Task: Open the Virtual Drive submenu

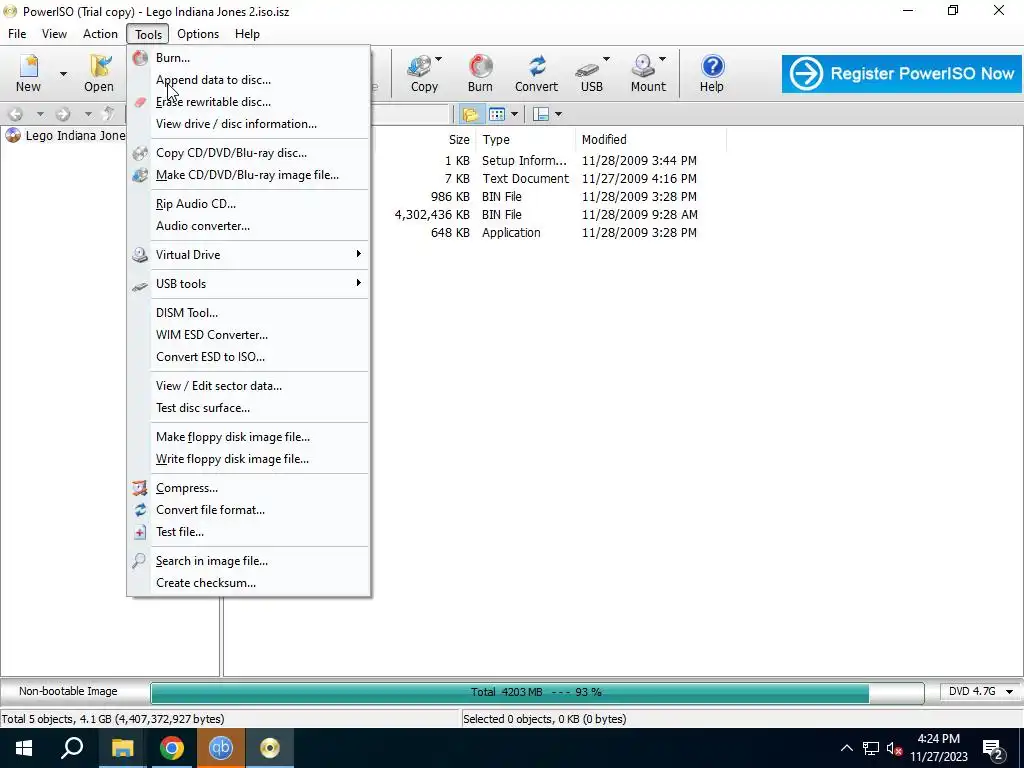Action: click(x=249, y=255)
